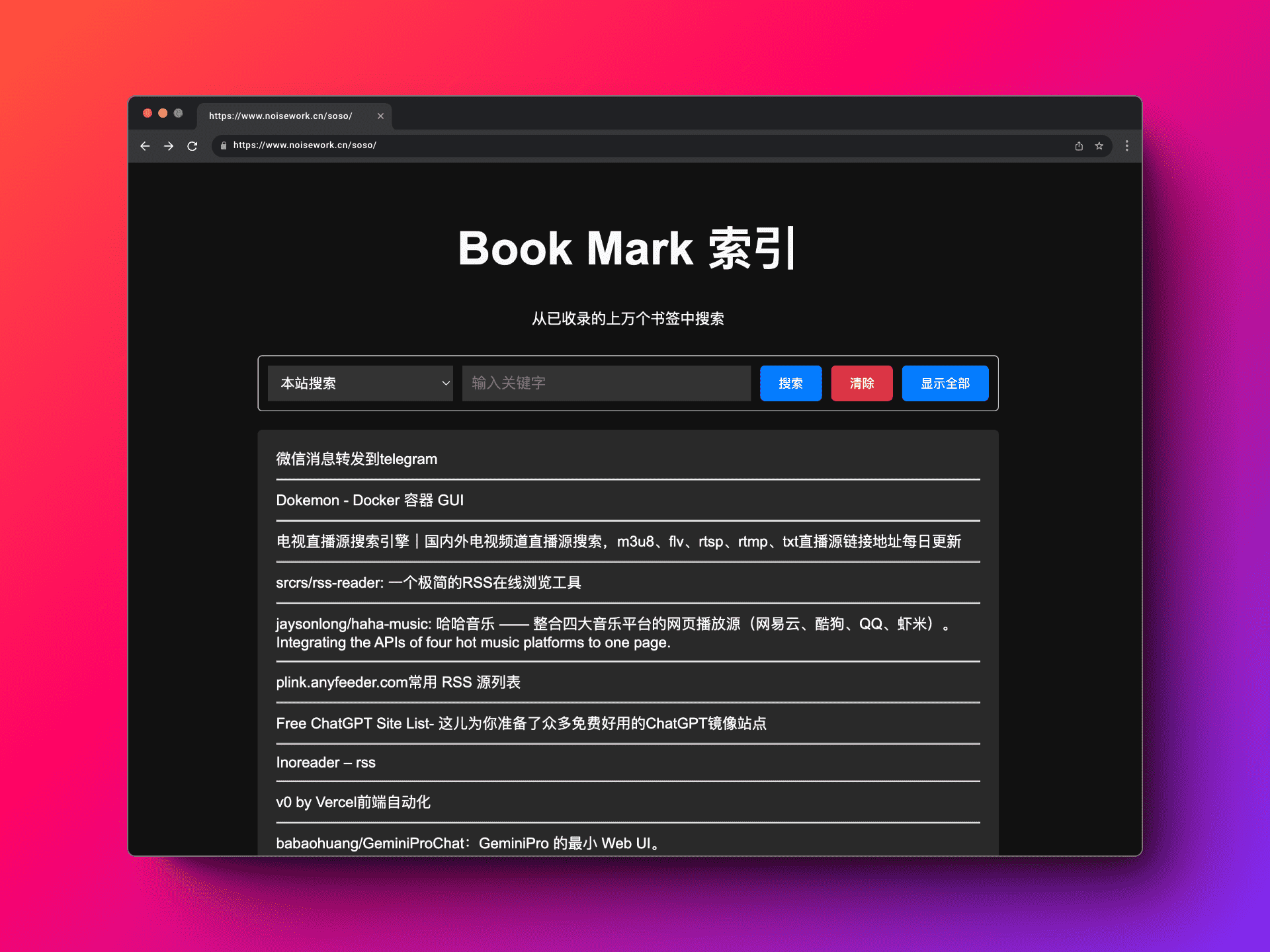The height and width of the screenshot is (952, 1270).
Task: Open Dokemon - Docker 容器 GUI link
Action: (x=370, y=500)
